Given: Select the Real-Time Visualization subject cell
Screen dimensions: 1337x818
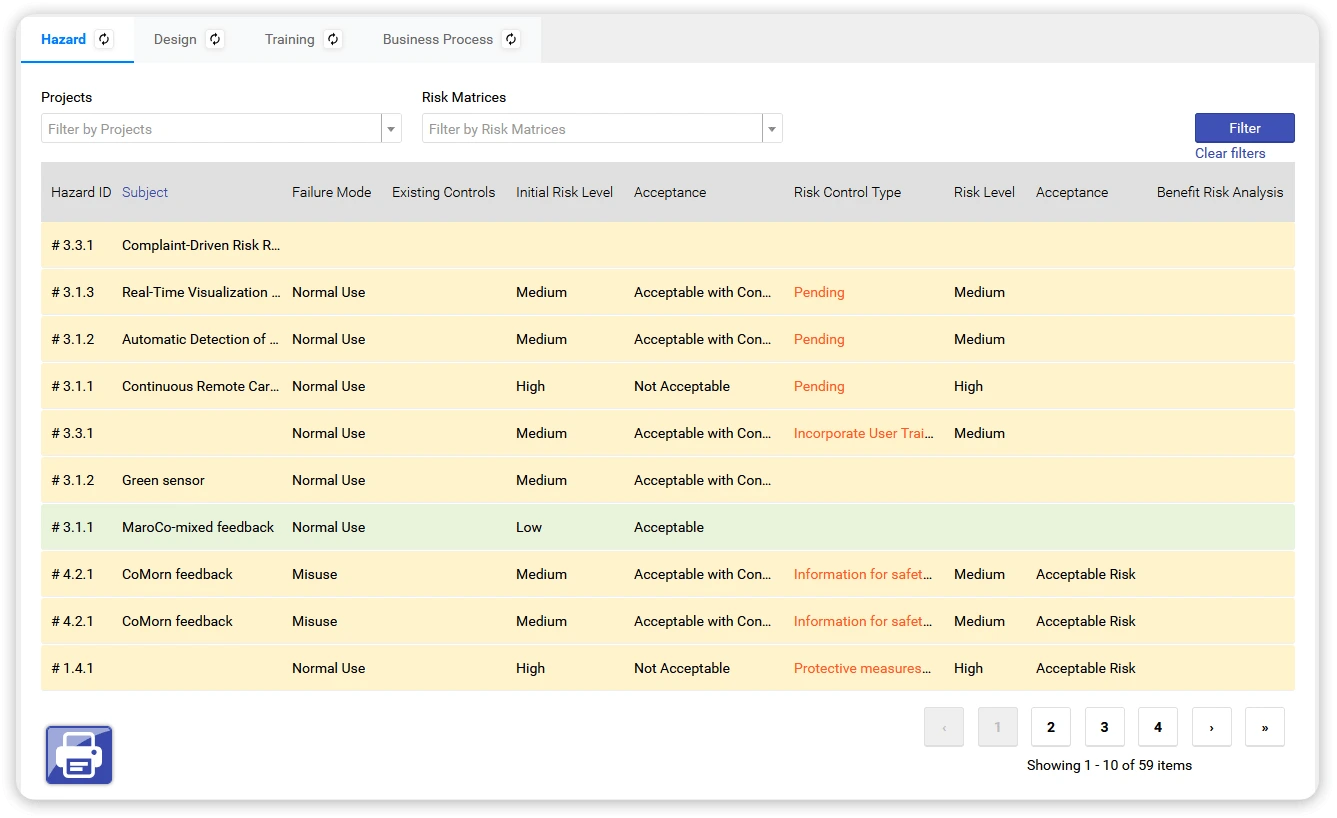Looking at the screenshot, I should [201, 292].
